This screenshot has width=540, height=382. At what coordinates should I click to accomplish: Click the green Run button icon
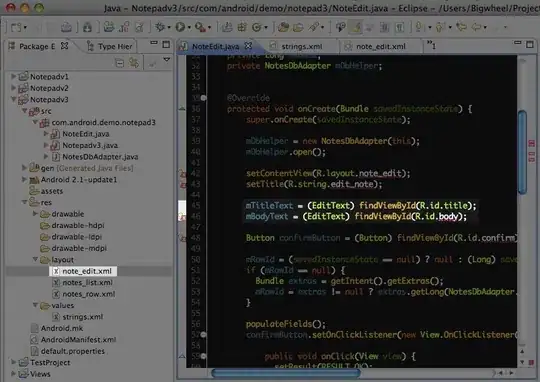click(180, 27)
